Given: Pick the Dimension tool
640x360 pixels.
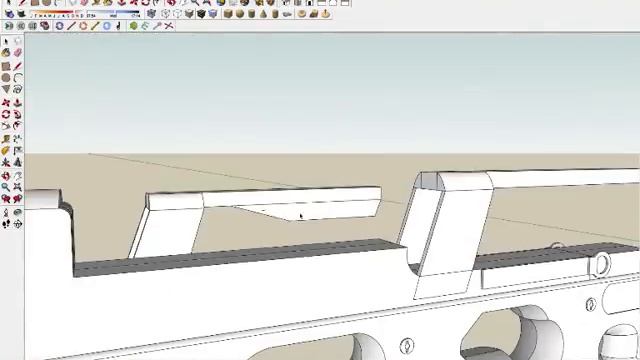Looking at the screenshot, I should click(18, 139).
